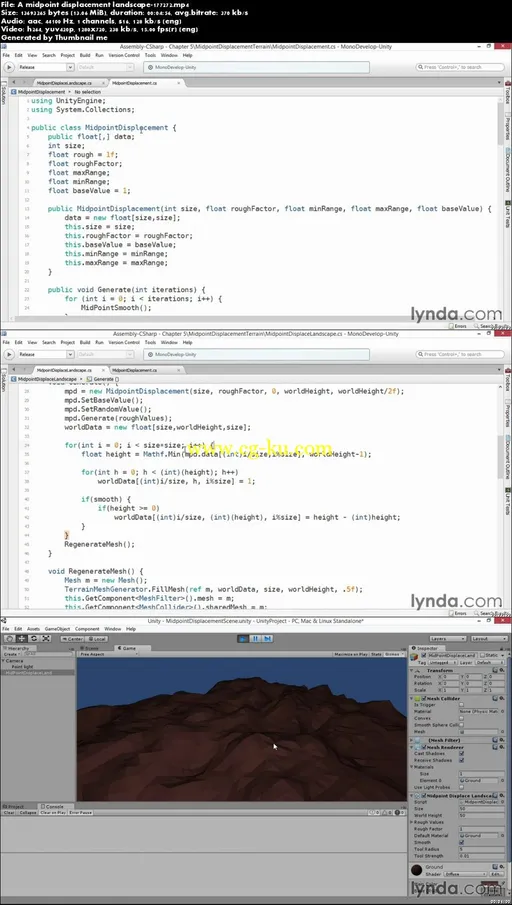Viewport: 512px width, 905px height.
Task: Open Unit Tests pad in middle MonoDevelop window
Action: pos(508,502)
